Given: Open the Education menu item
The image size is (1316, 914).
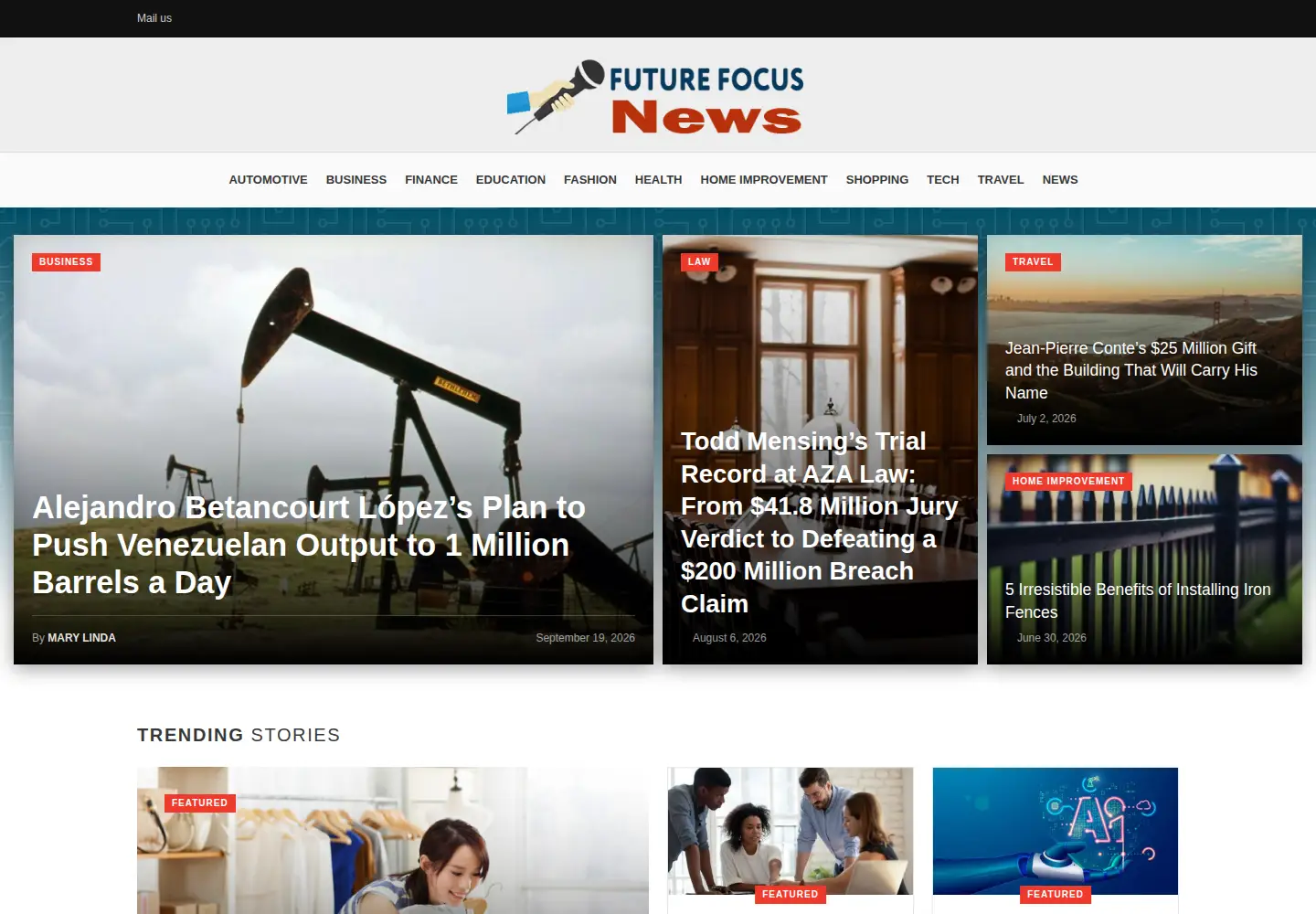Looking at the screenshot, I should [511, 180].
